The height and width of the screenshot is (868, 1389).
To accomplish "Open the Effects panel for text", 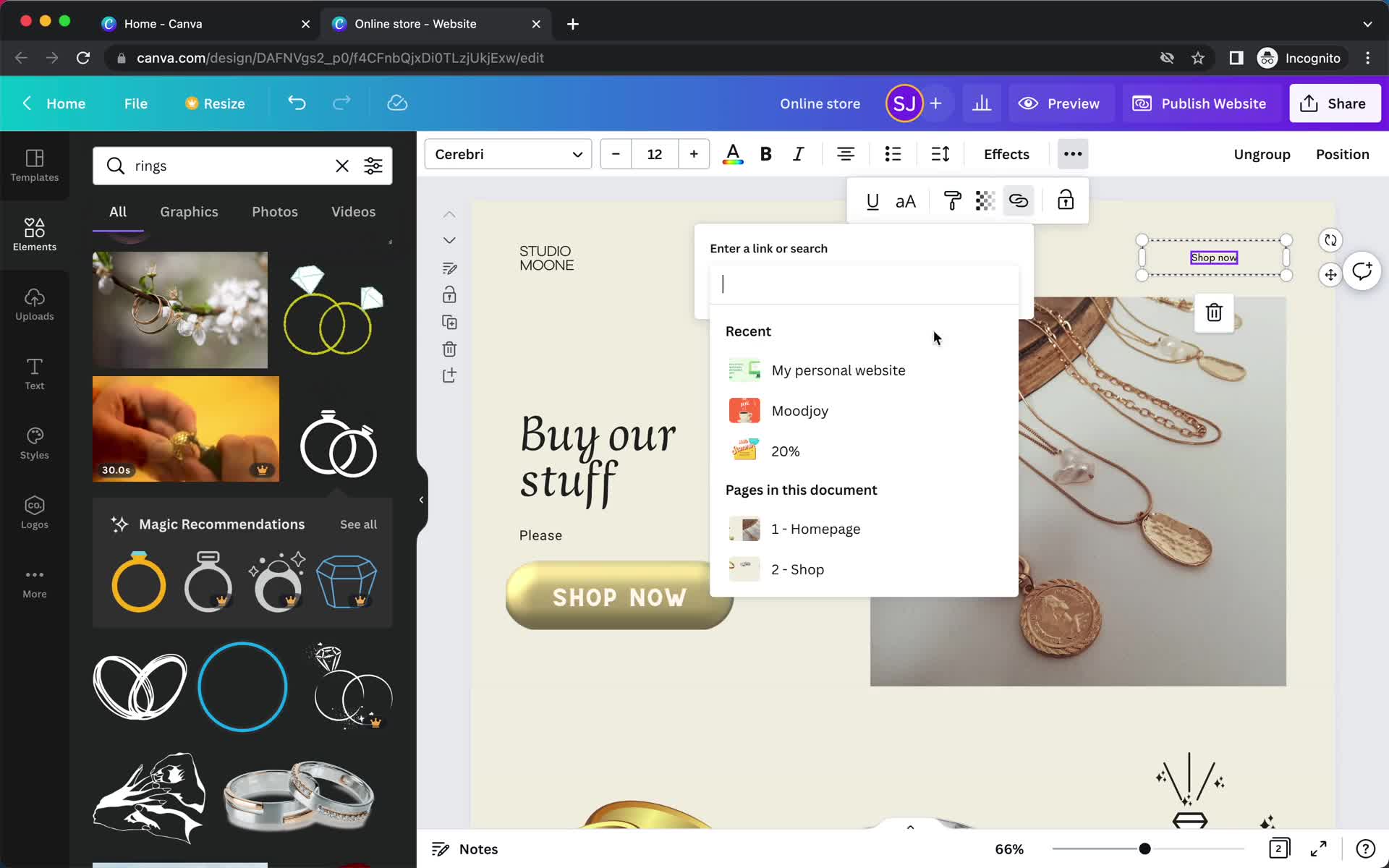I will (x=1005, y=154).
